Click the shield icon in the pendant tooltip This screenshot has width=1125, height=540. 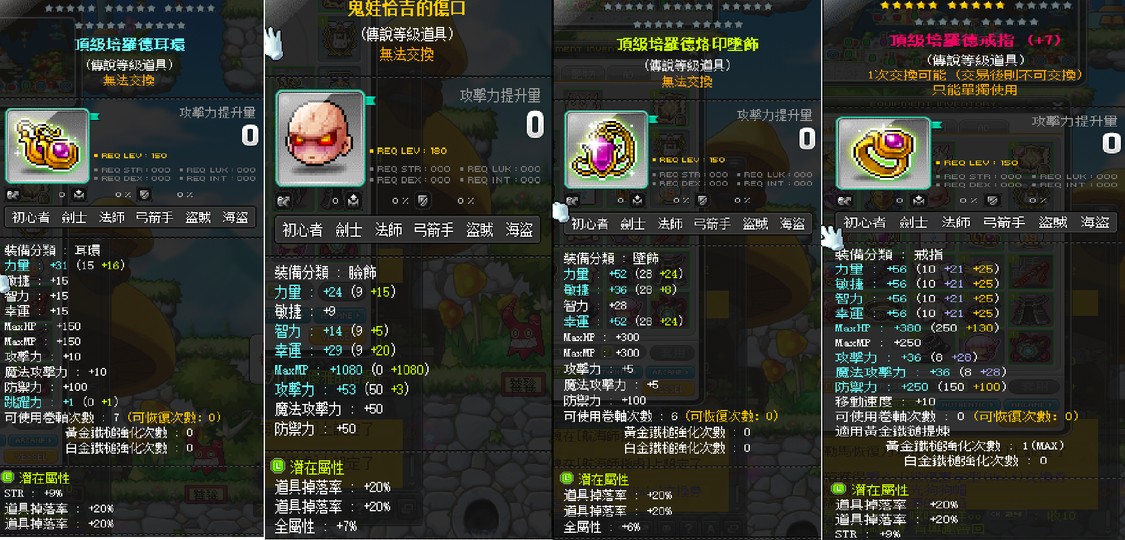[703, 200]
